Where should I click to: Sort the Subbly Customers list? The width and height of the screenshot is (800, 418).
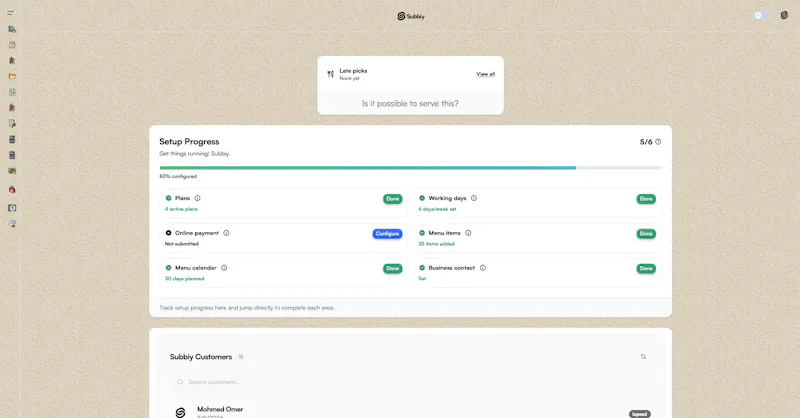pos(643,356)
